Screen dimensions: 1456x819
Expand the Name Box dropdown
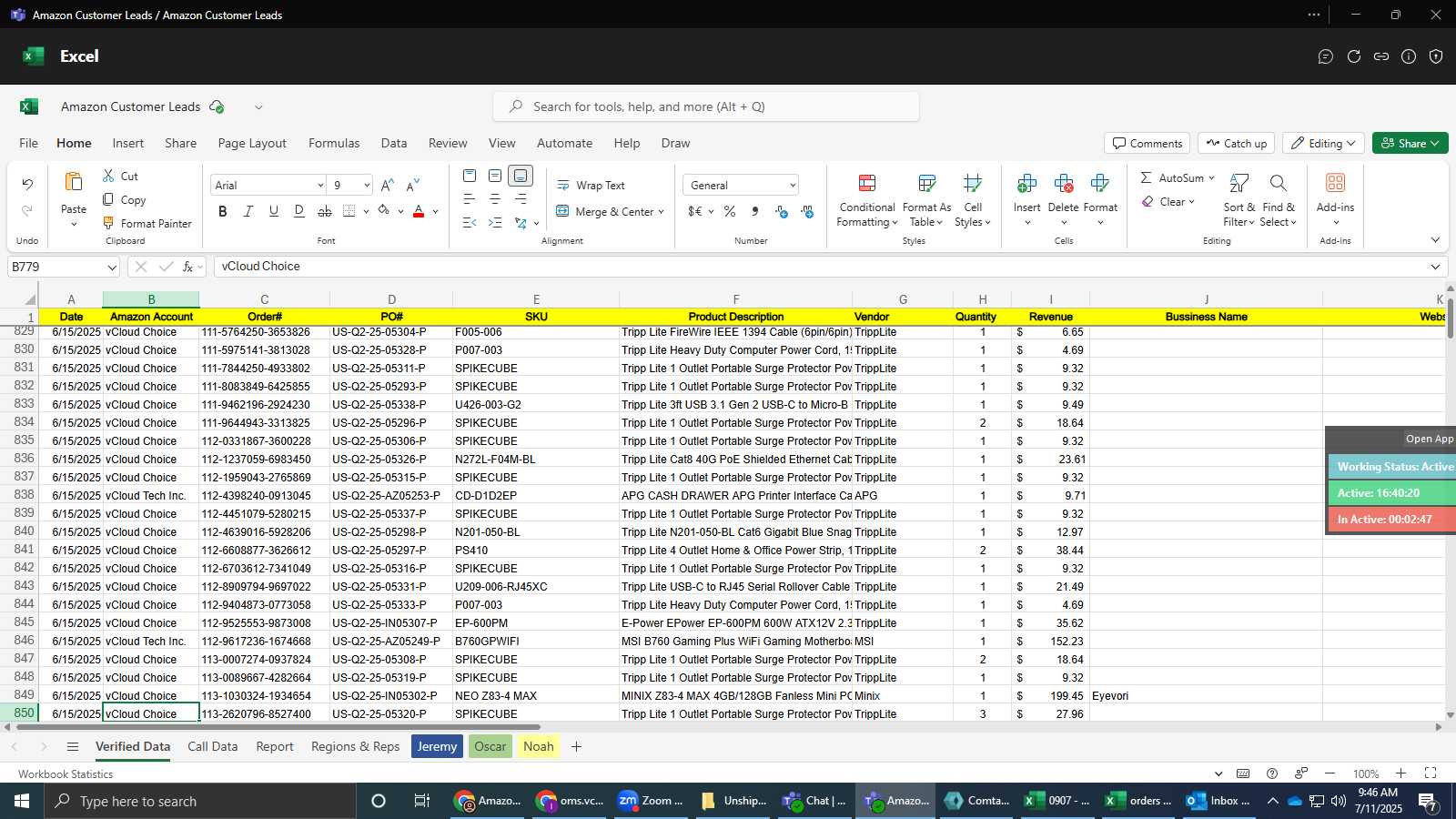coord(112,267)
